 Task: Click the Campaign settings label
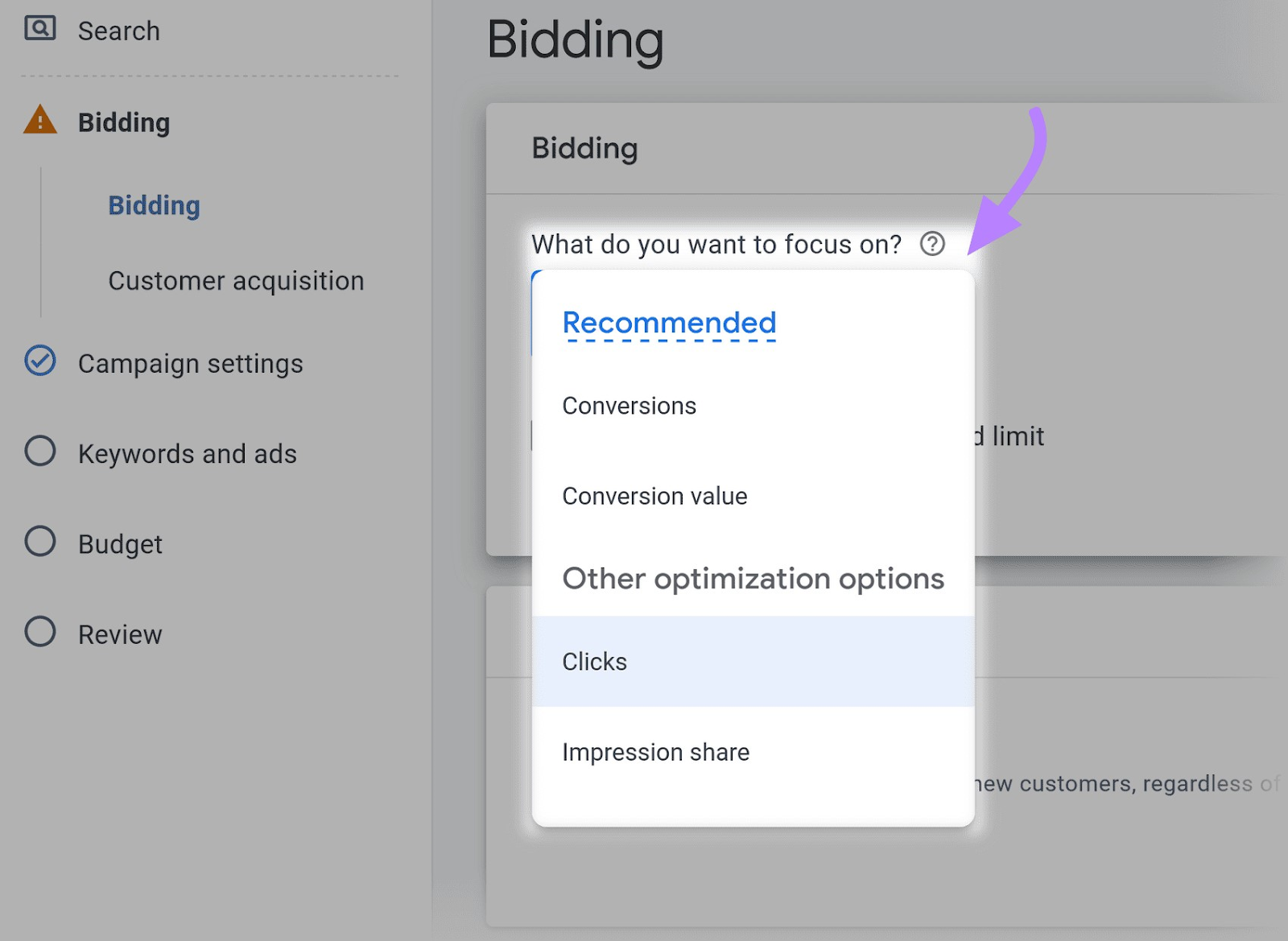click(191, 363)
